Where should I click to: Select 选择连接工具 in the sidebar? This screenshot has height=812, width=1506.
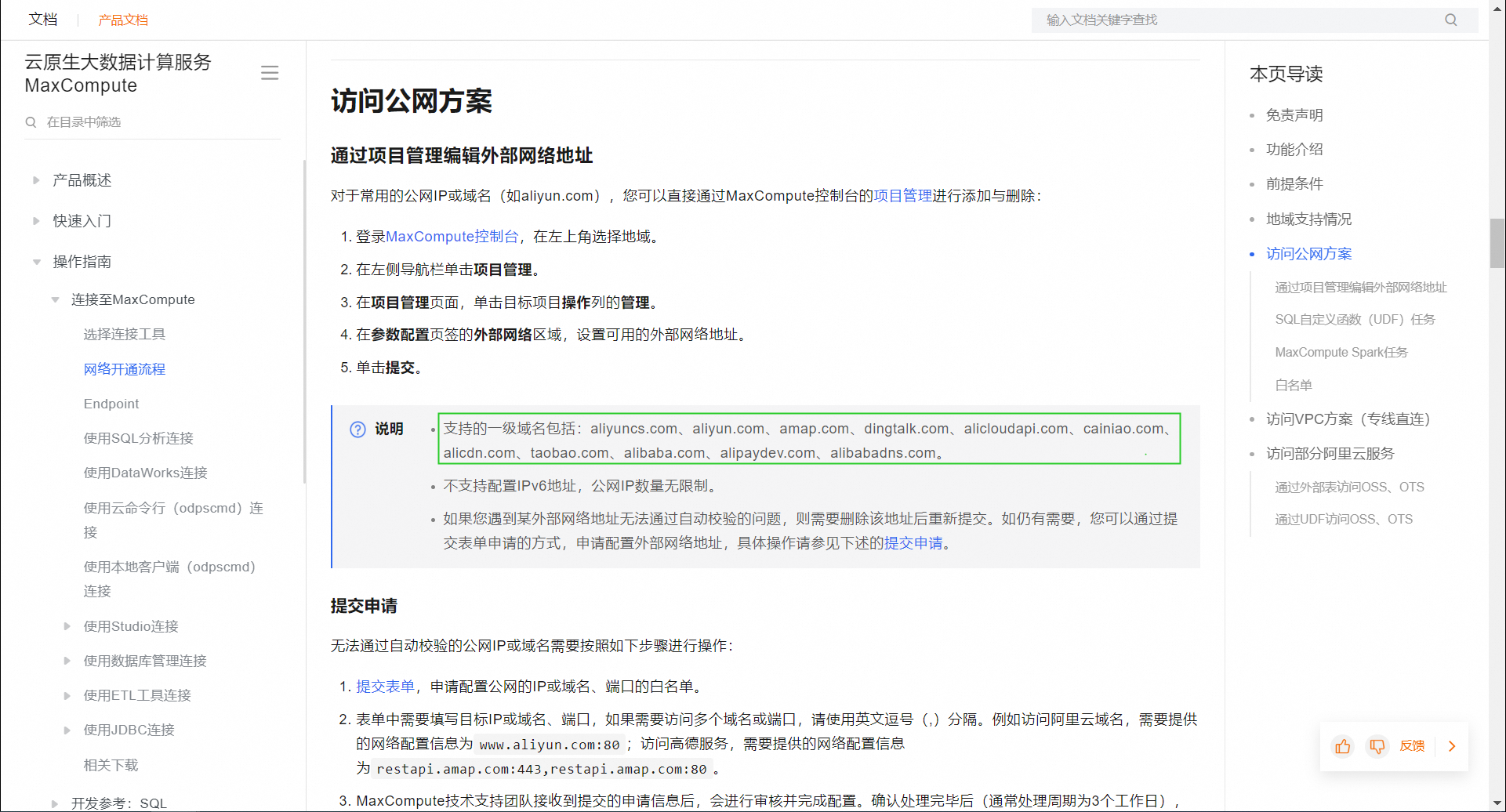[x=125, y=334]
